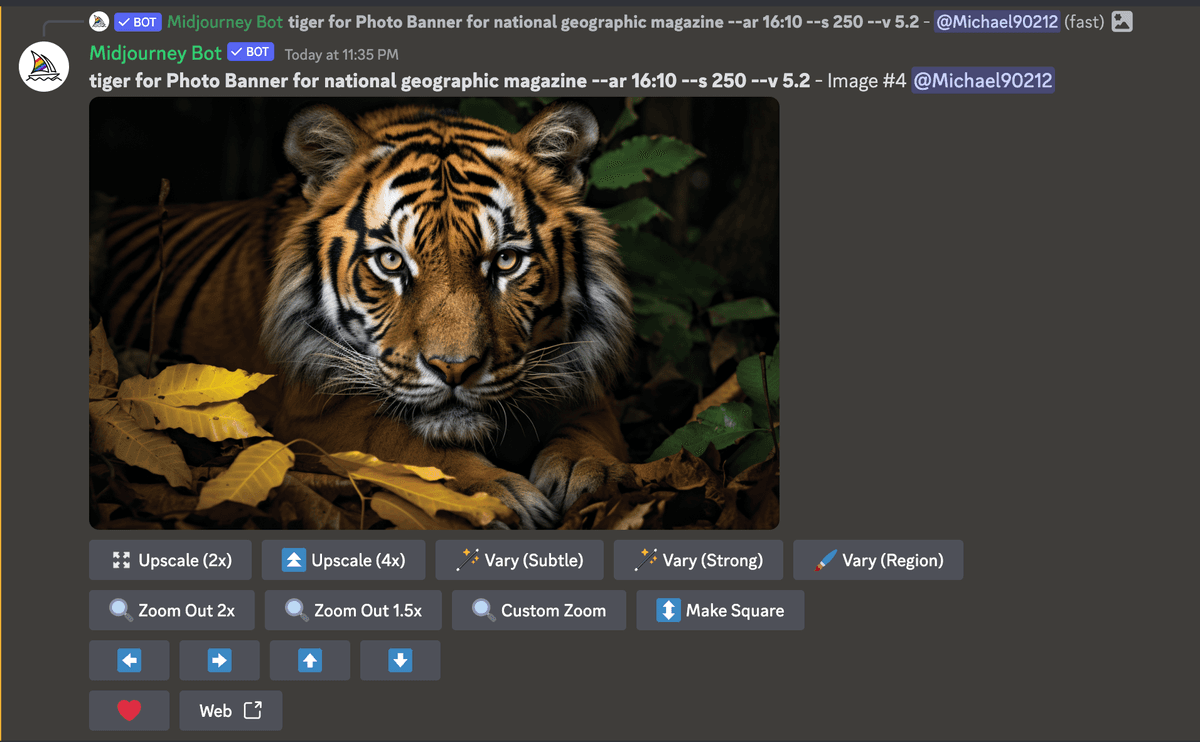Click the image attachment icon in reply preview
This screenshot has width=1200, height=742.
1122,21
